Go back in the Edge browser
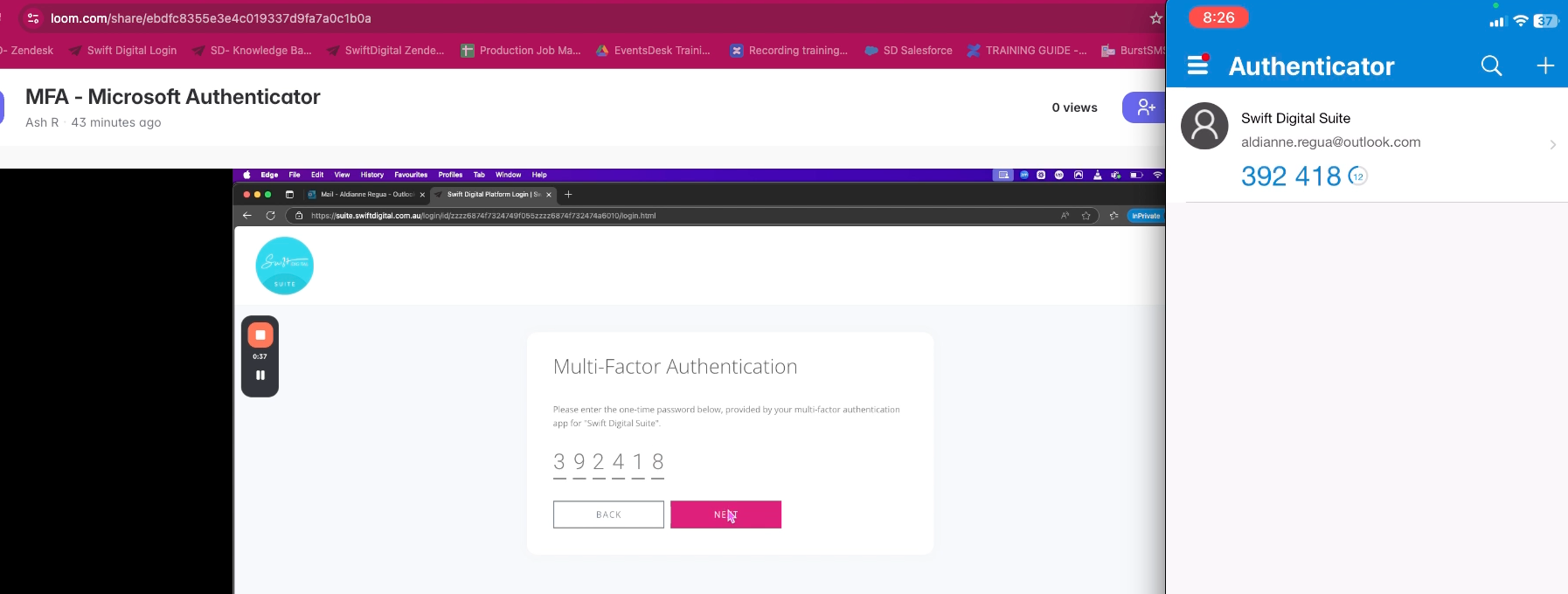 point(247,216)
